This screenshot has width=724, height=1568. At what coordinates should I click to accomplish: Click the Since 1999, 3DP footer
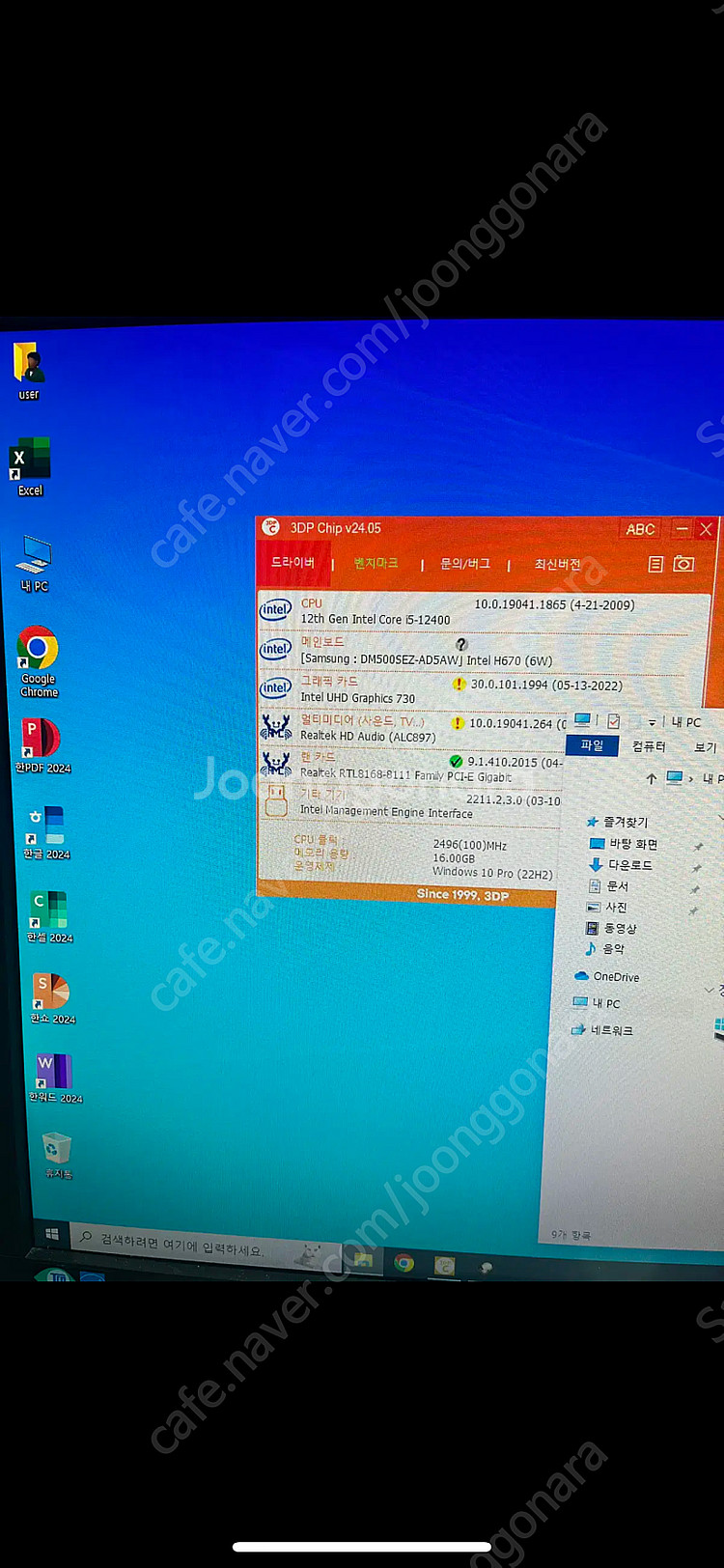[462, 895]
